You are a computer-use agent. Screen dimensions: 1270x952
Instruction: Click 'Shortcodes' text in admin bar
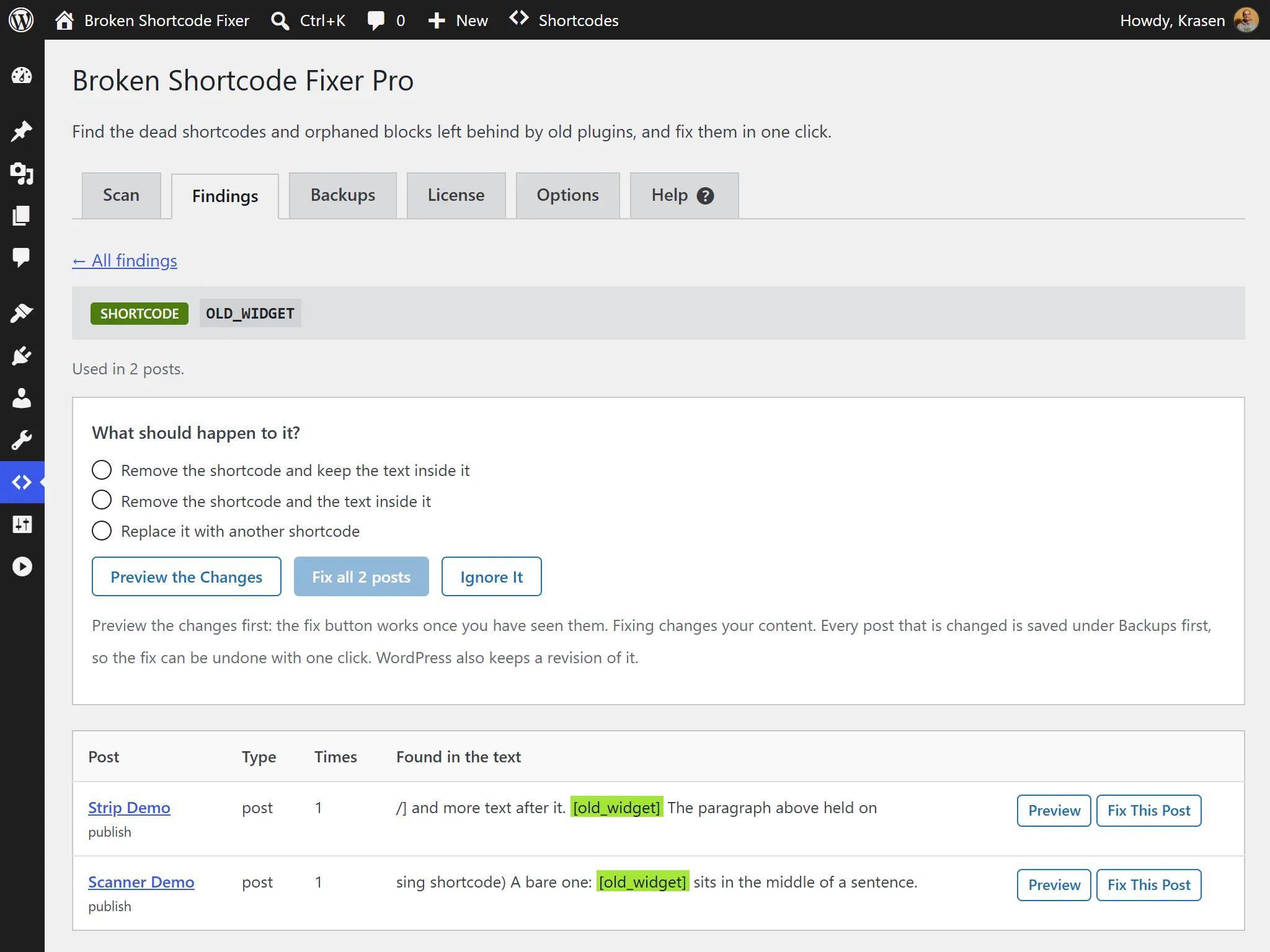(579, 20)
